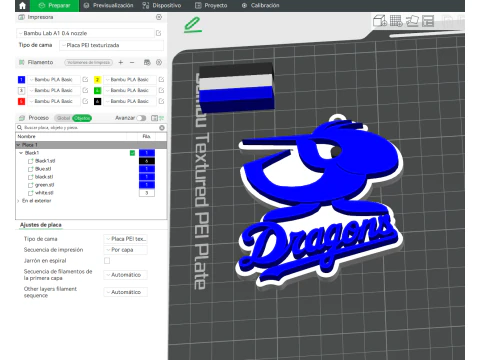This screenshot has height=360, width=480.
Task: Switch to the Previsualización tab
Action: (x=109, y=6)
